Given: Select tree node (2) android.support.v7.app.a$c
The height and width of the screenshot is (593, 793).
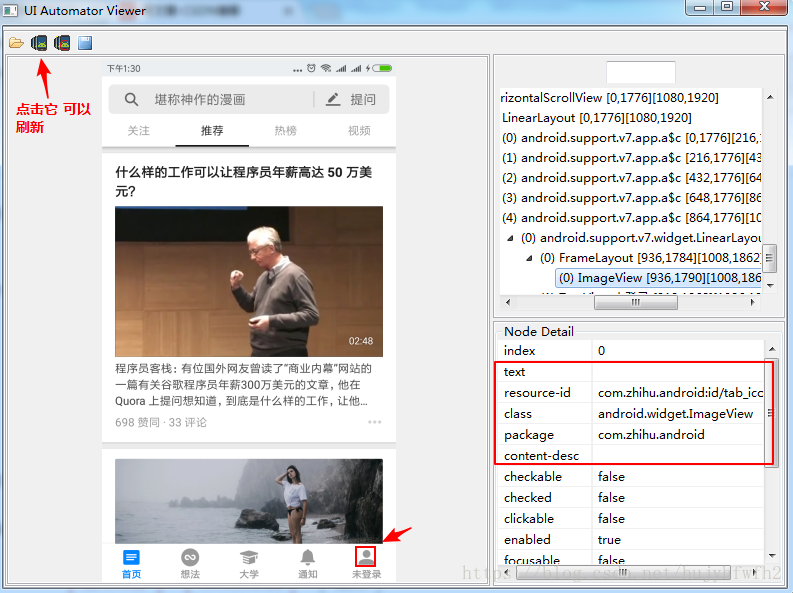Looking at the screenshot, I should click(631, 178).
